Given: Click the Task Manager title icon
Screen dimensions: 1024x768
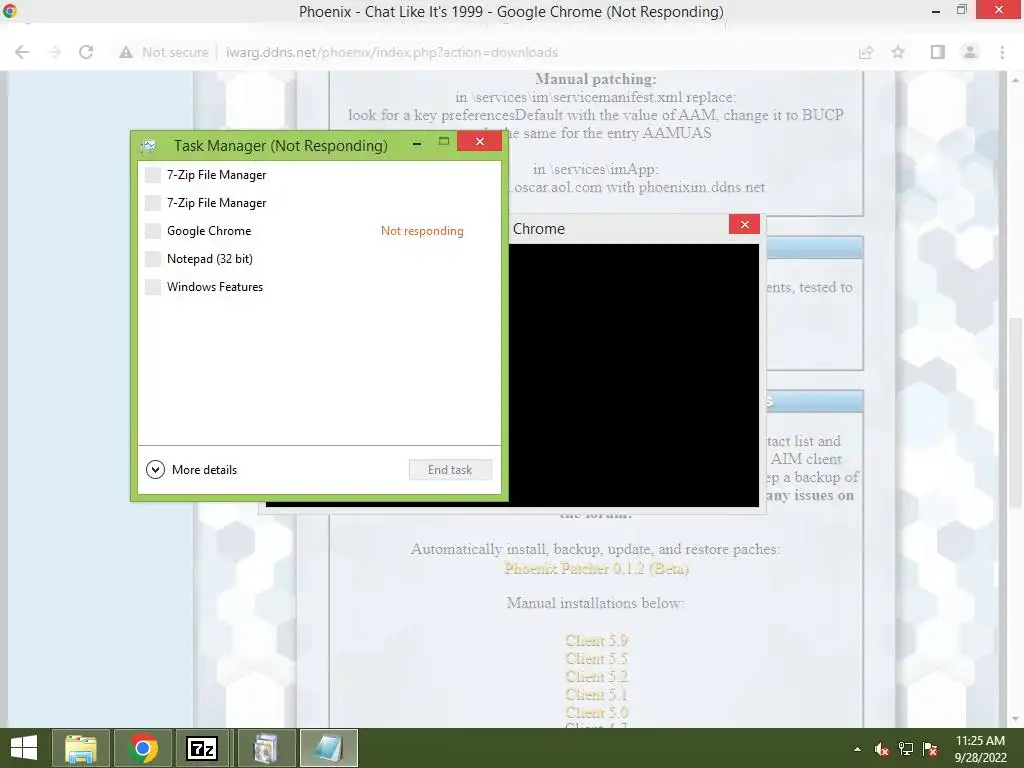Looking at the screenshot, I should 149,145.
